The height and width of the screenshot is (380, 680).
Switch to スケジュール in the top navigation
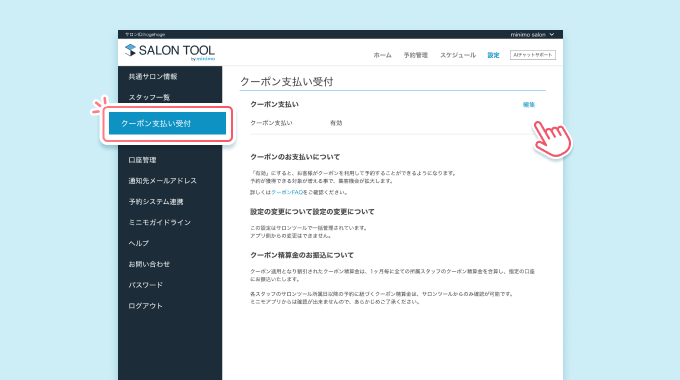pyautogui.click(x=458, y=55)
